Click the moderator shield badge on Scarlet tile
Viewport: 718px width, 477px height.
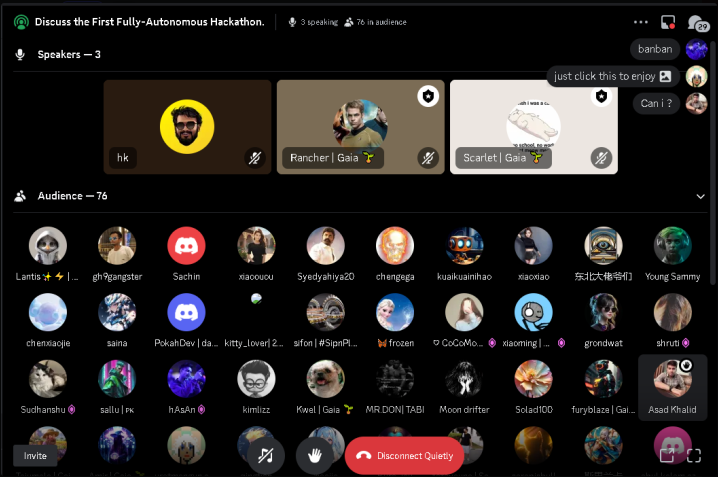[601, 96]
